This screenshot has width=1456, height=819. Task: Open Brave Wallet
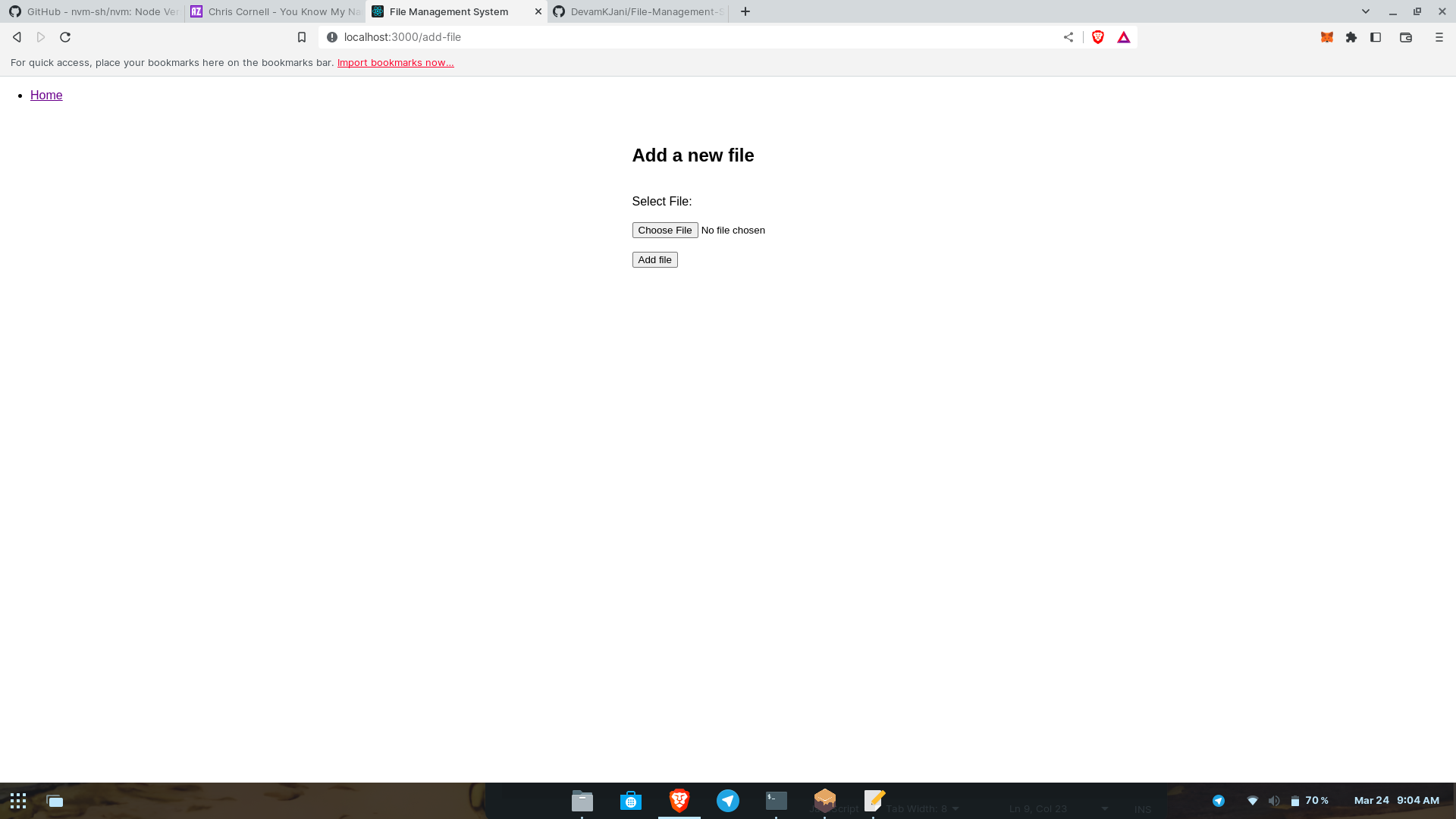click(x=1406, y=37)
